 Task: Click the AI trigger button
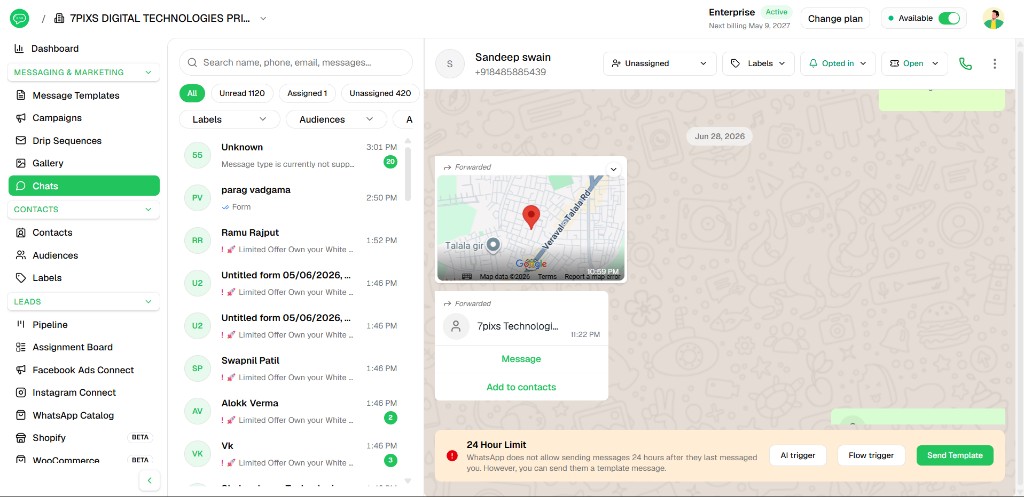pos(797,455)
